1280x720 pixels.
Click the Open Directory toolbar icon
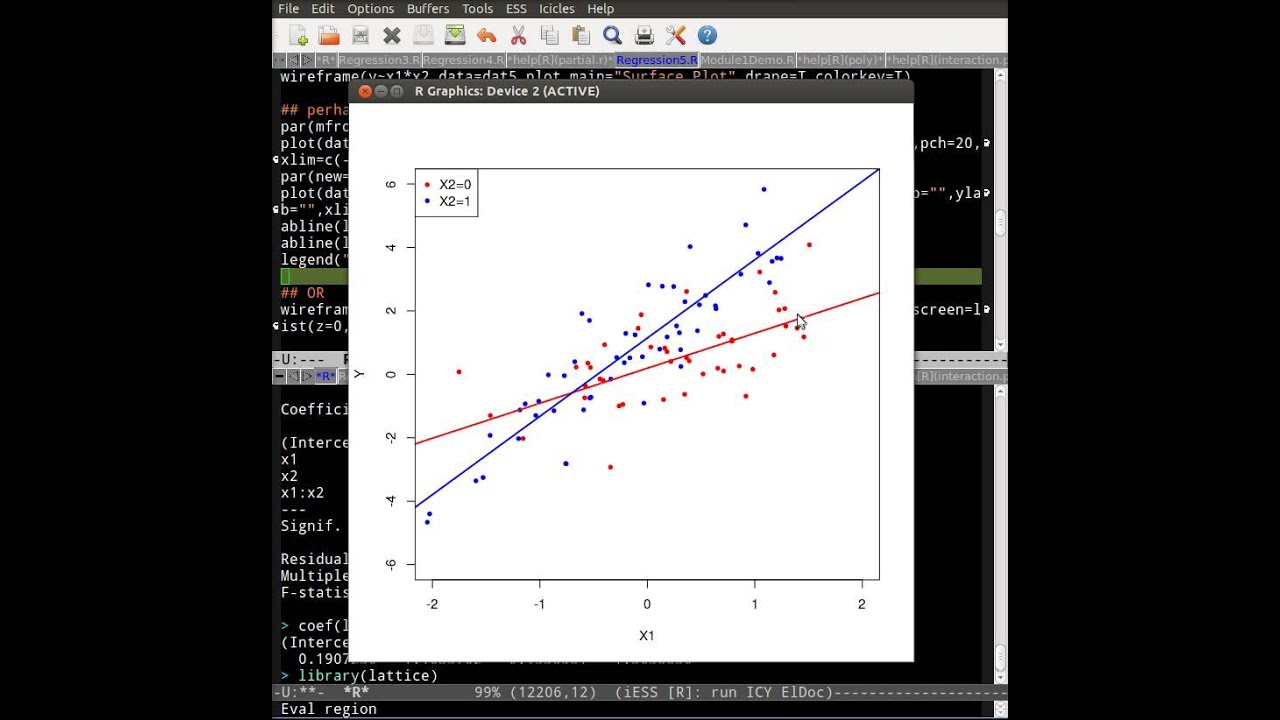pyautogui.click(x=361, y=36)
